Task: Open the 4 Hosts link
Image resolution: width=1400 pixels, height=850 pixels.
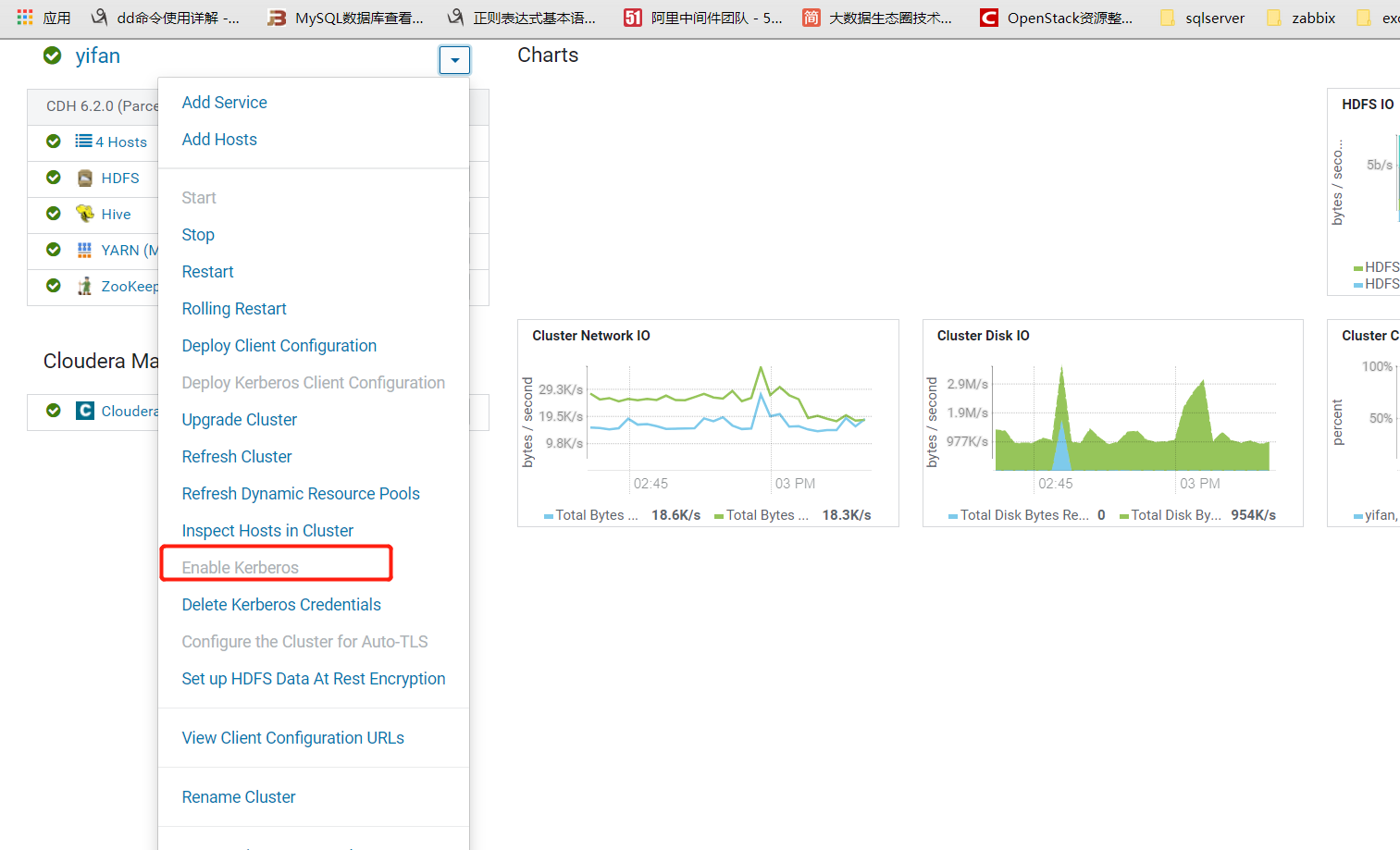Action: pyautogui.click(x=121, y=142)
